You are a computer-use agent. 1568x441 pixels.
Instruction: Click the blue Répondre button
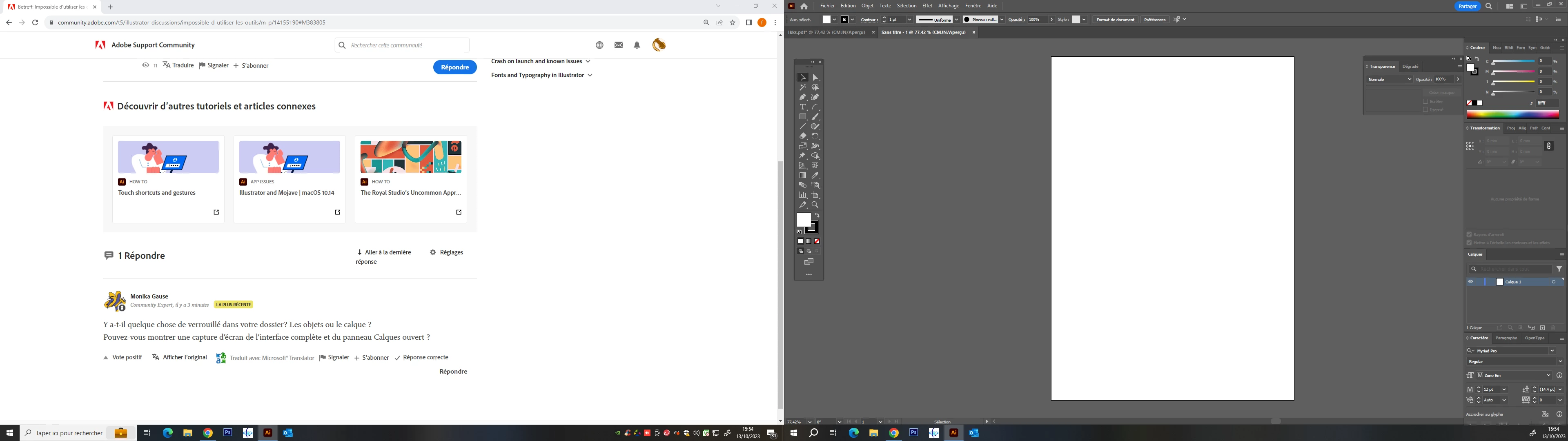[x=455, y=67]
